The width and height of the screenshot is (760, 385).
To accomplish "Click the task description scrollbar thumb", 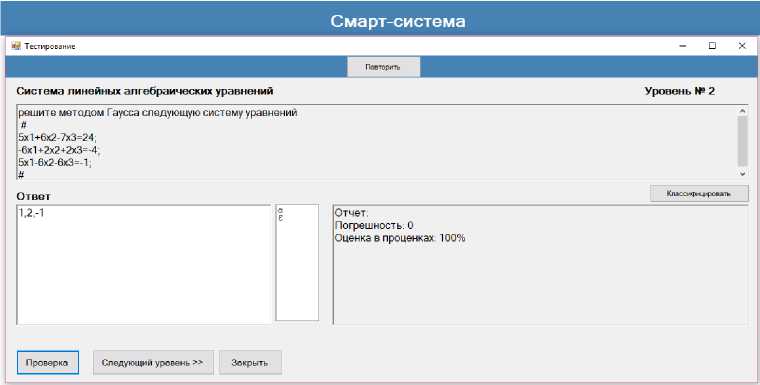I will point(742,142).
